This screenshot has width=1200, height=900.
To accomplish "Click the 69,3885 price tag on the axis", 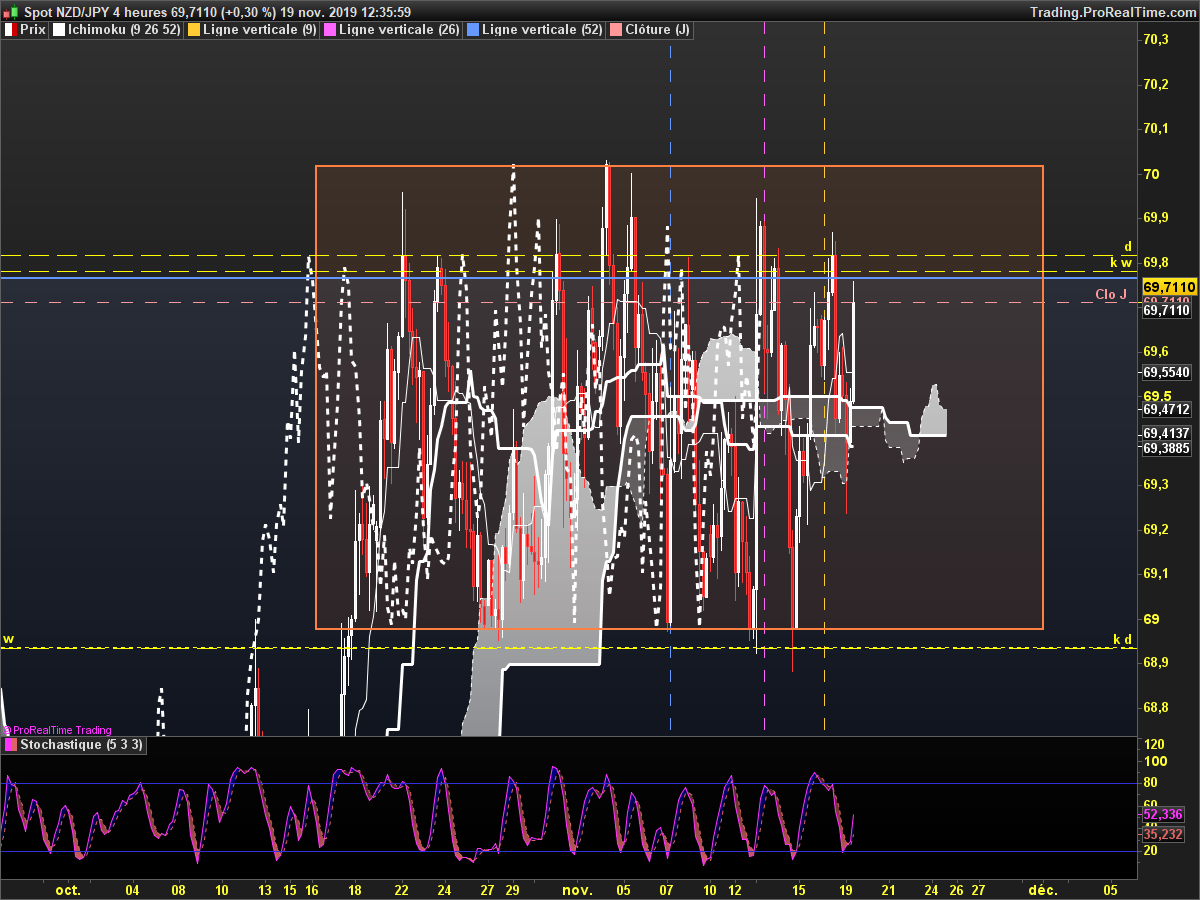I will (1167, 448).
